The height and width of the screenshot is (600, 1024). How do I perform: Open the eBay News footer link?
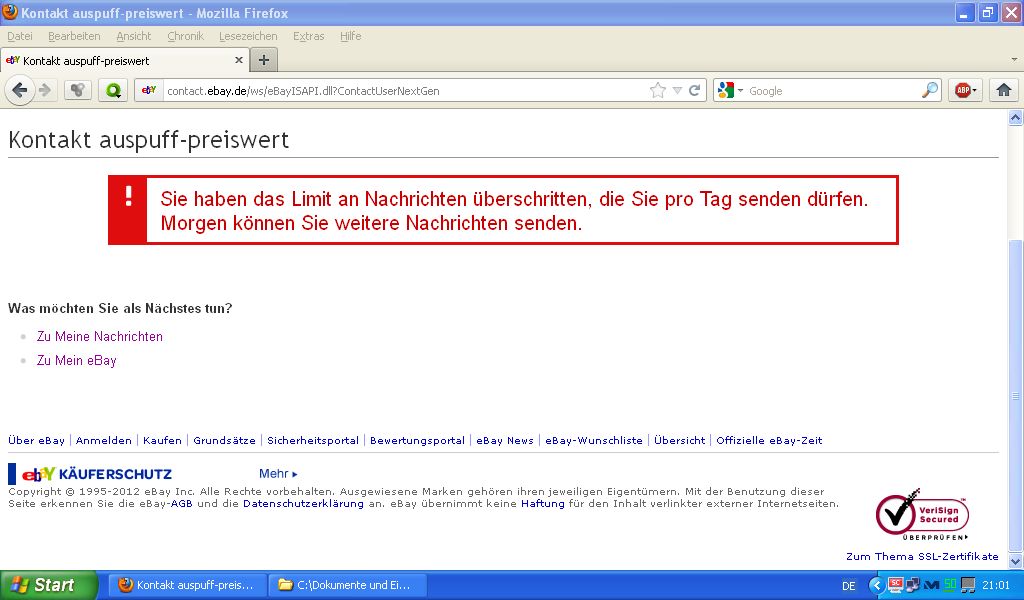click(x=505, y=441)
